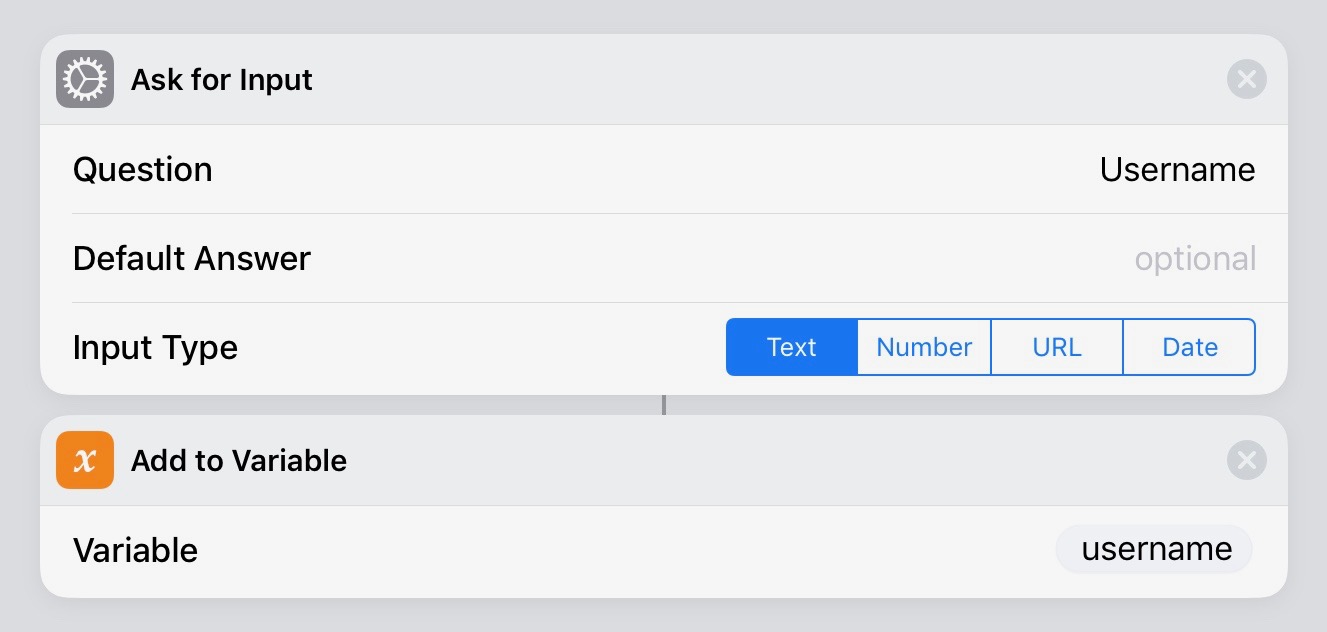
Task: Click the Question row label
Action: pos(143,169)
